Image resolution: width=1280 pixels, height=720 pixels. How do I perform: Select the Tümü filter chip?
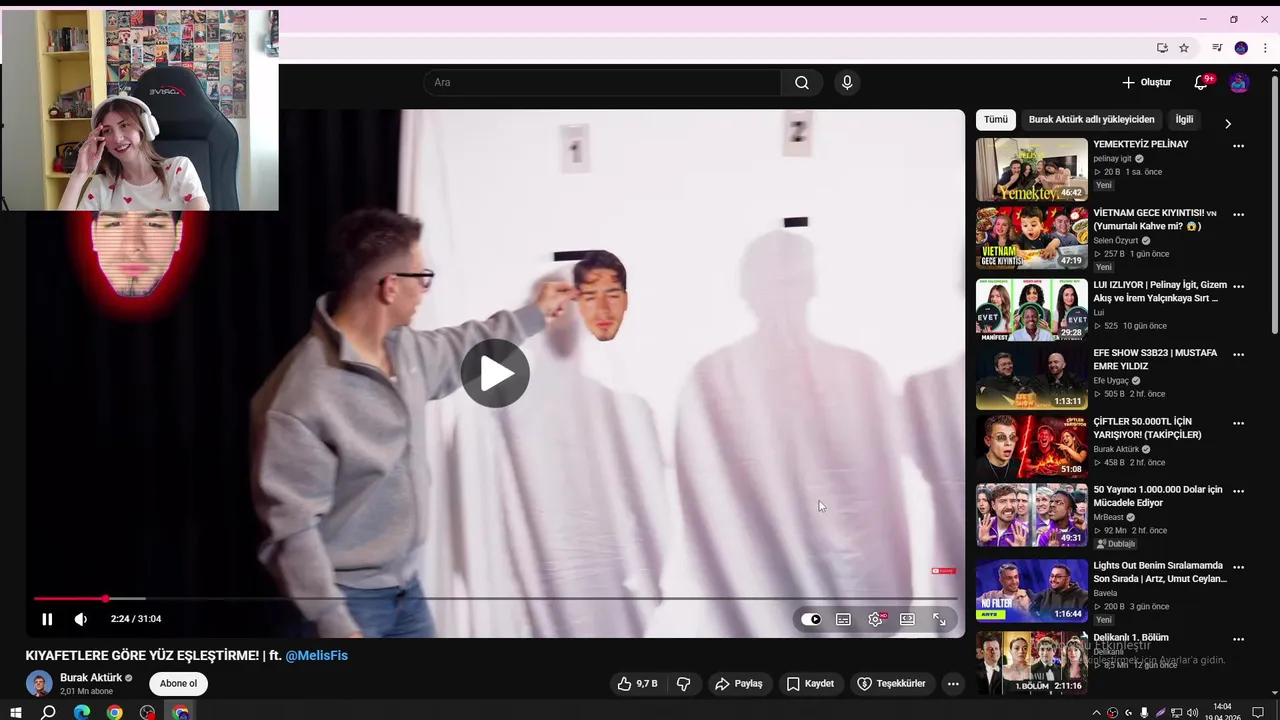996,120
